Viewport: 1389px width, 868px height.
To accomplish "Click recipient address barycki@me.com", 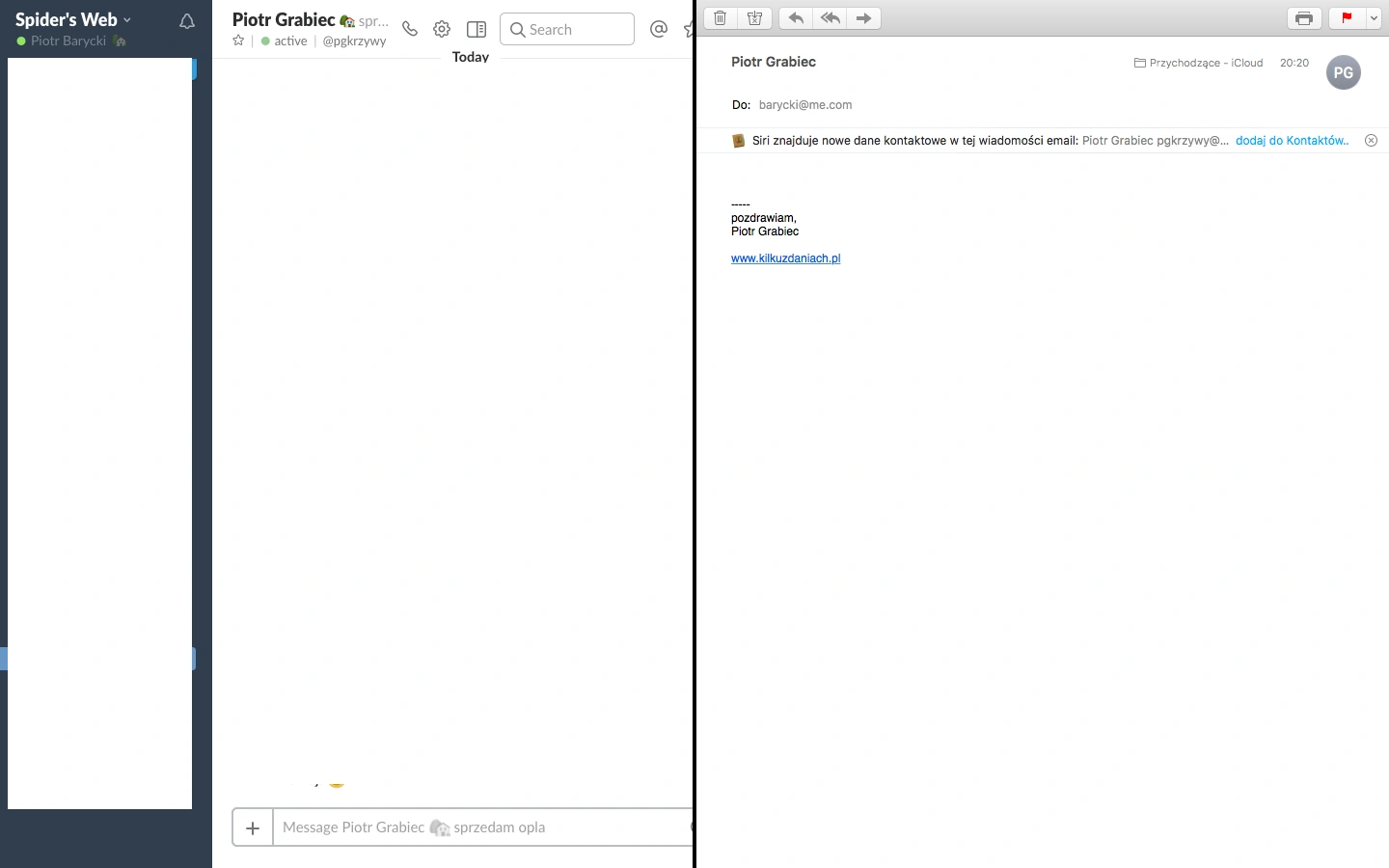I will click(805, 105).
